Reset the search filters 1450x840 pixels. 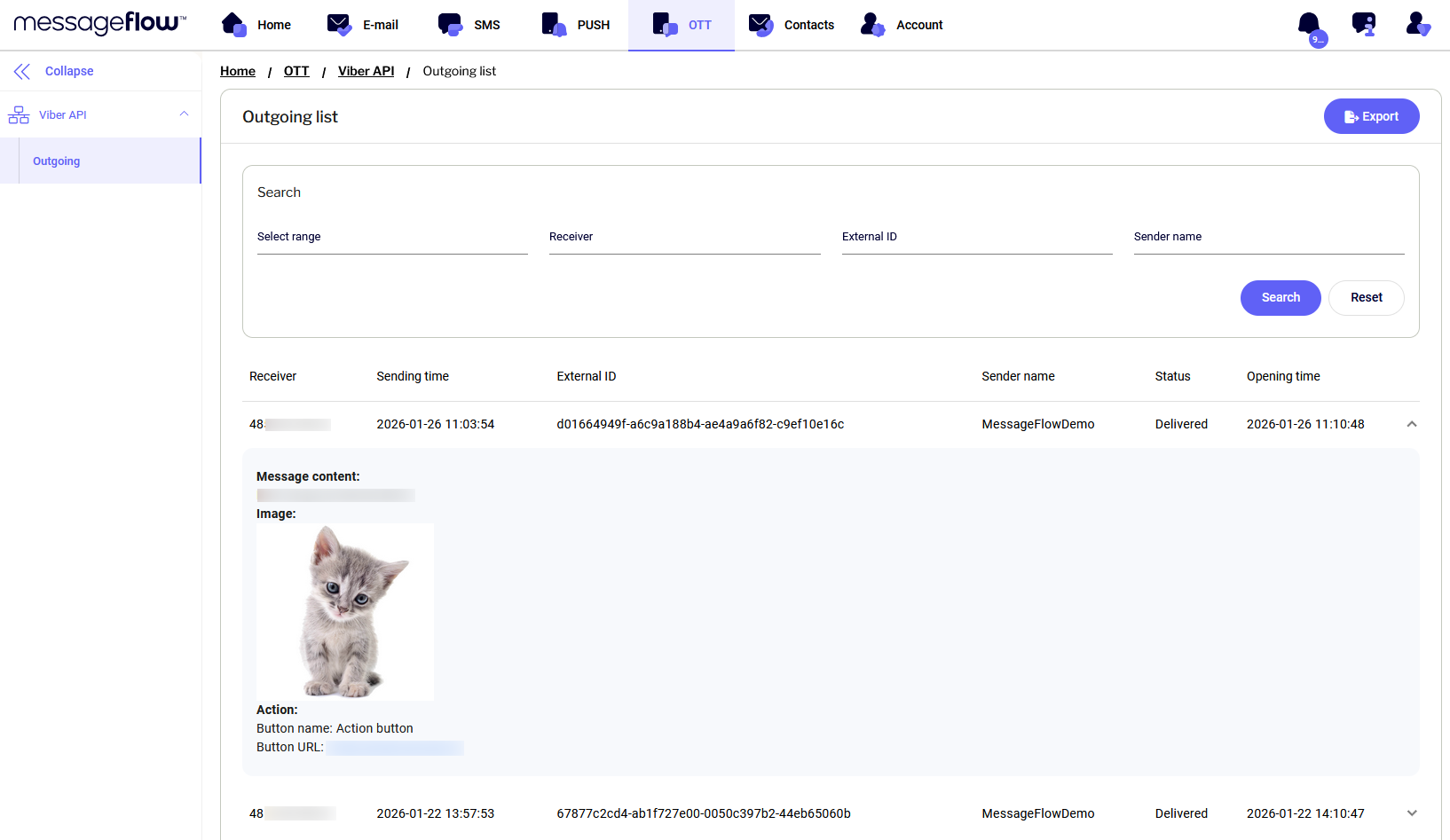click(1366, 298)
